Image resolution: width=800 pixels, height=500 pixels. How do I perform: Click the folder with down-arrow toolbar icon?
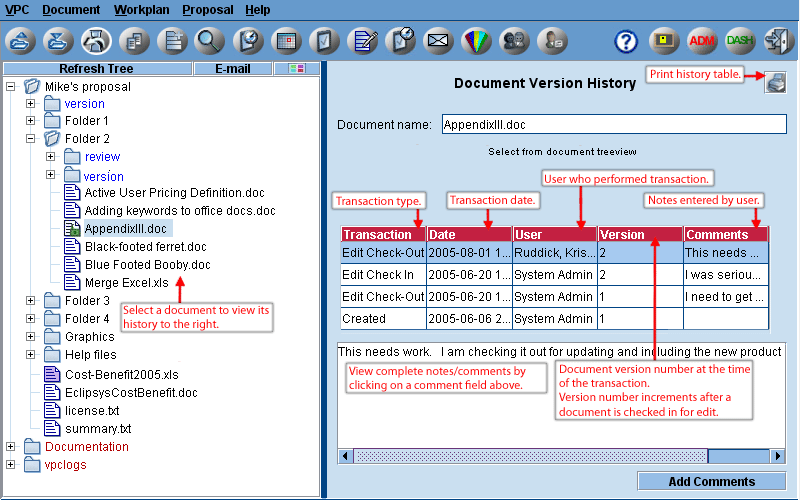58,41
